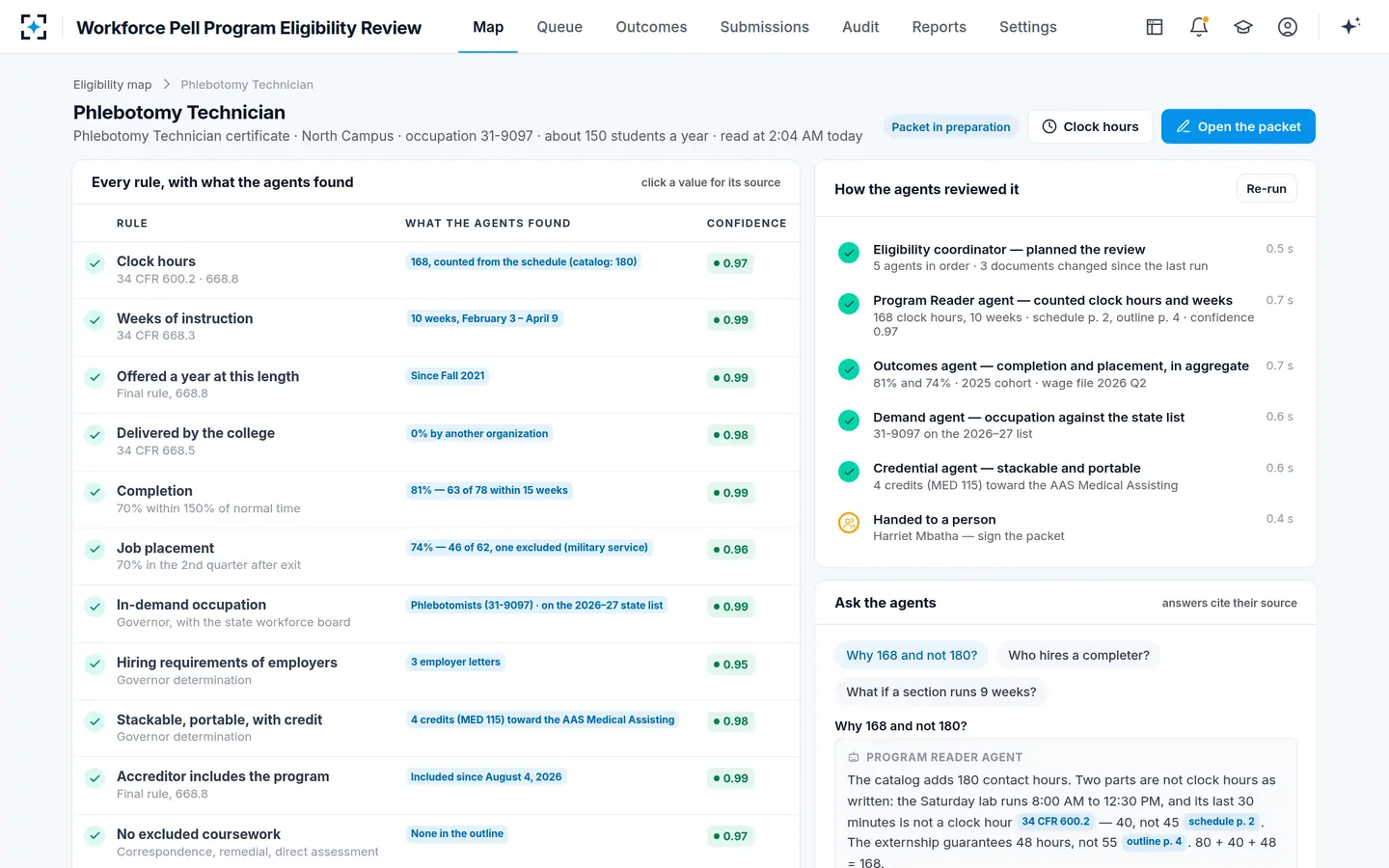
Task: Open source for '10 weeks, February 3 – April 9'
Action: [x=484, y=318]
